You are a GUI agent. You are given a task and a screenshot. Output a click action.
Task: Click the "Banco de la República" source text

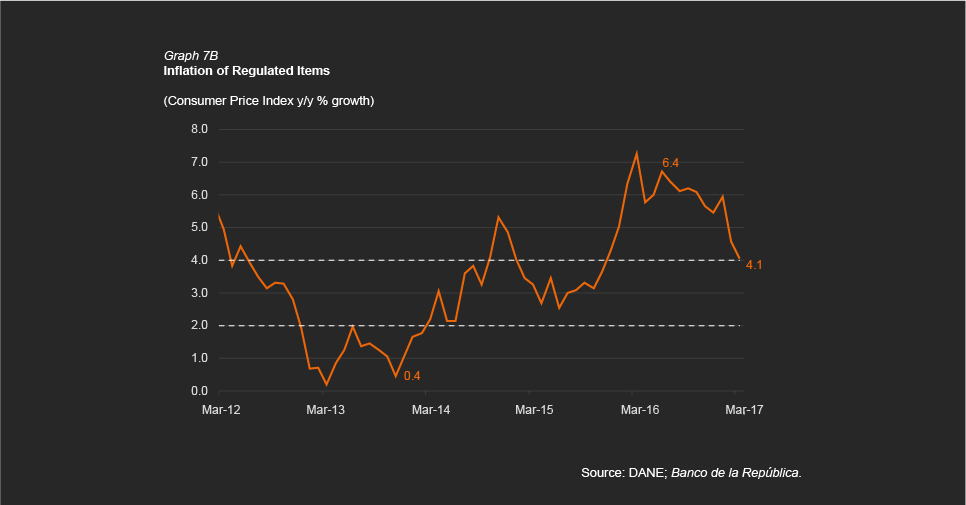coord(736,472)
